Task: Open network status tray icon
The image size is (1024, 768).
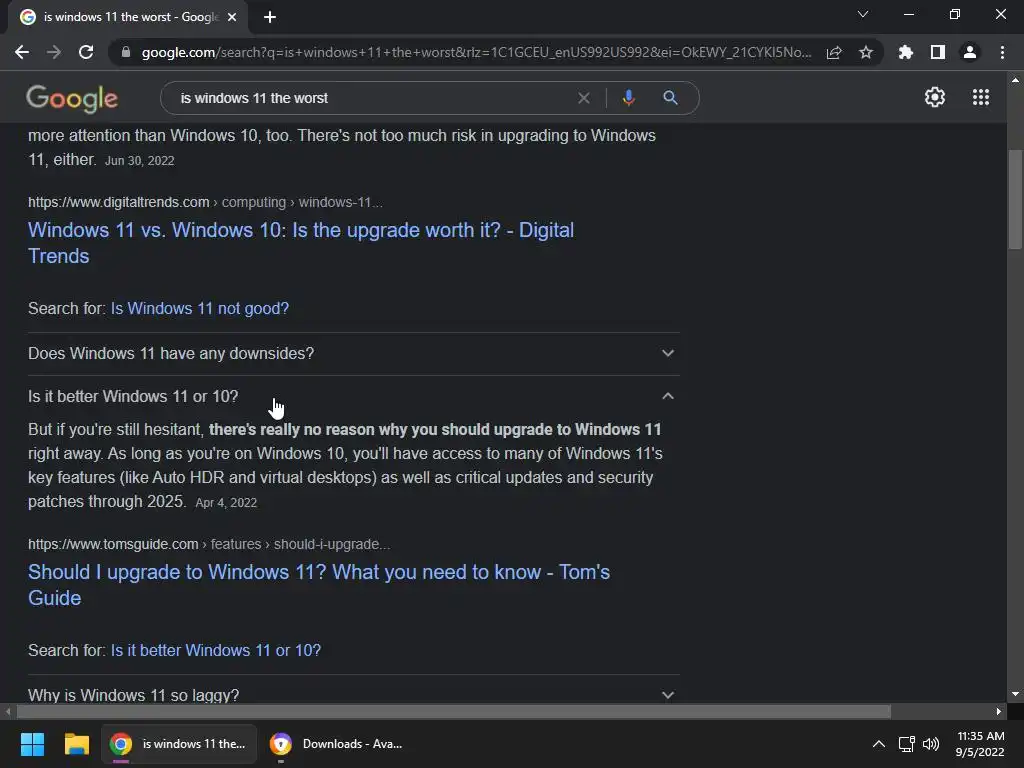Action: click(906, 744)
